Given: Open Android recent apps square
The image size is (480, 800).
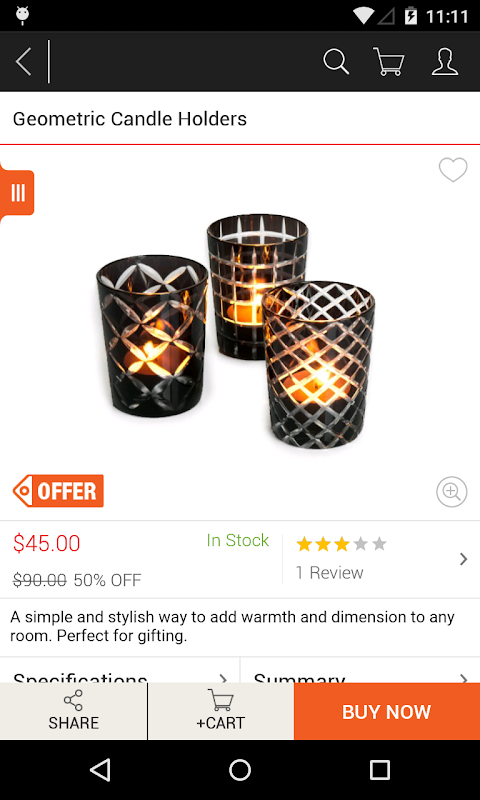Looking at the screenshot, I should (380, 769).
